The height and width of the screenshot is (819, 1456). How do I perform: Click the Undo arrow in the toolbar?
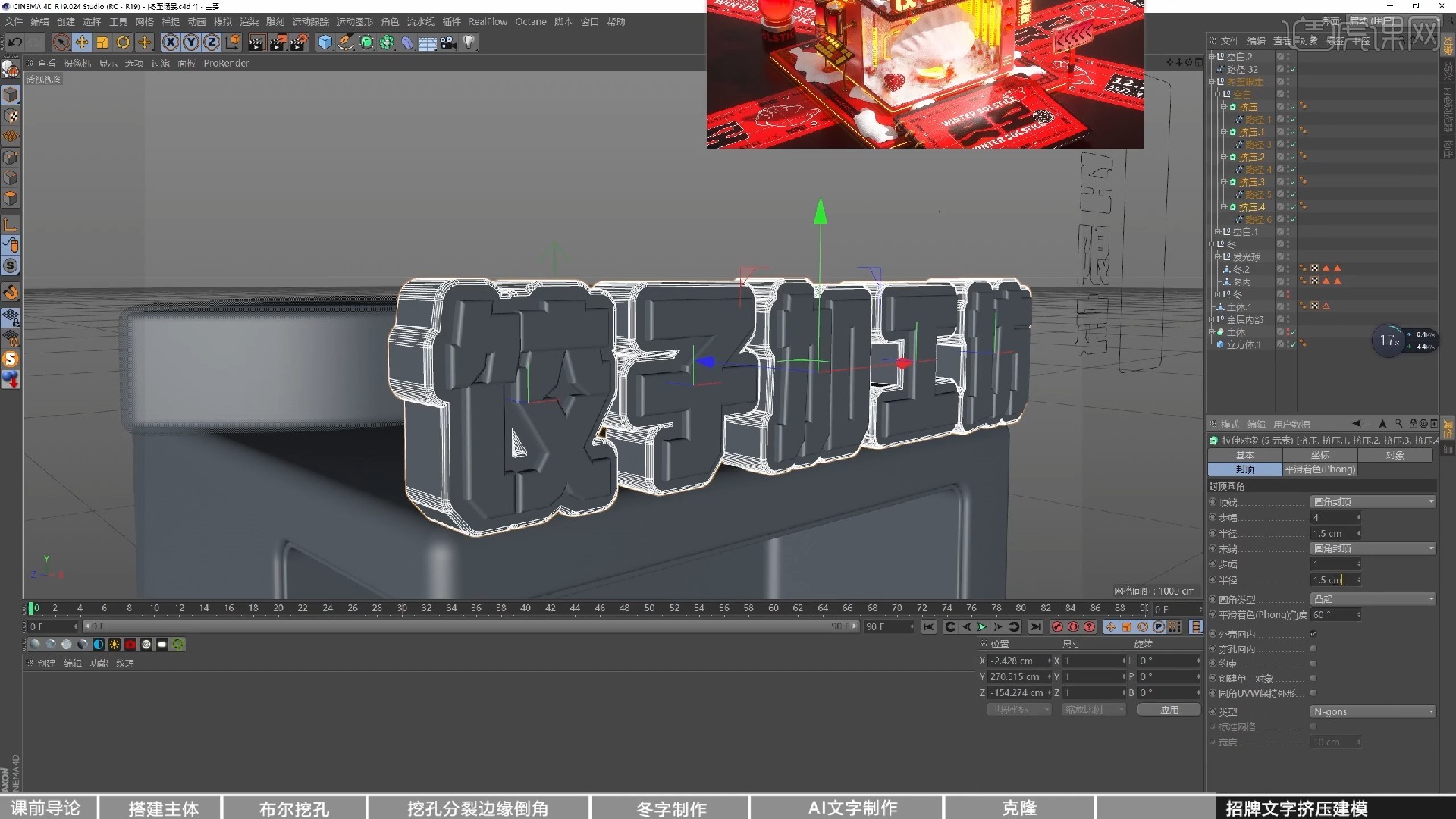[15, 42]
